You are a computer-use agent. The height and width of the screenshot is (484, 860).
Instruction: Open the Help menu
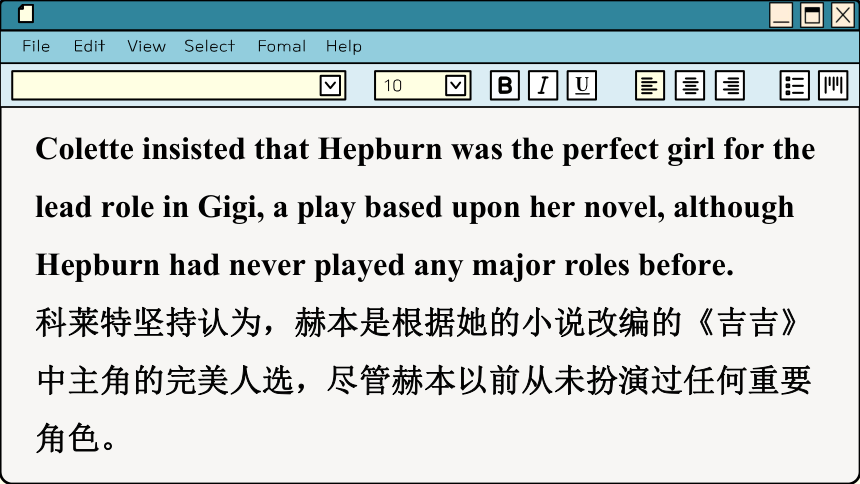click(344, 46)
